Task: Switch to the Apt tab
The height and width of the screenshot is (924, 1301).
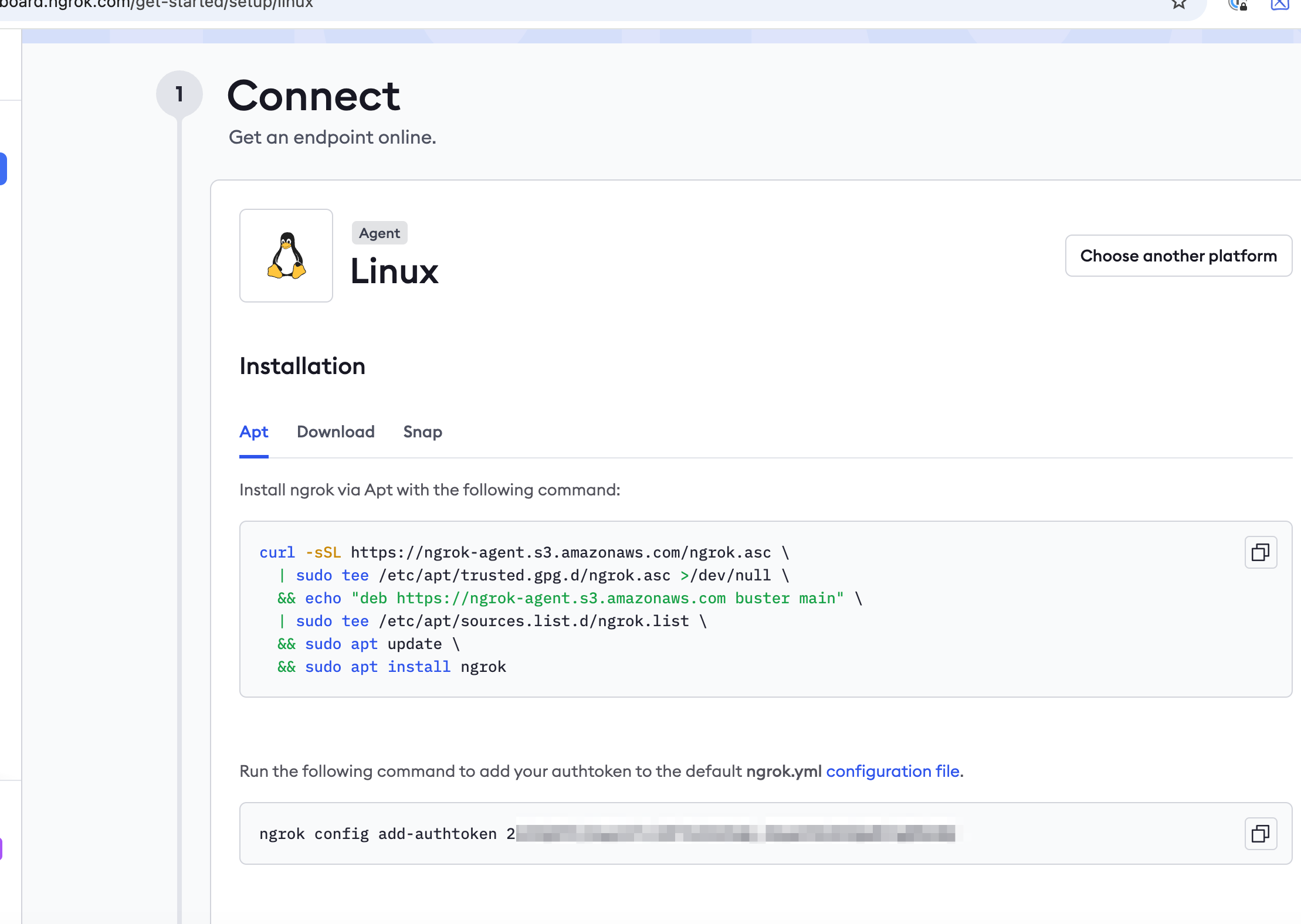Action: click(x=253, y=432)
